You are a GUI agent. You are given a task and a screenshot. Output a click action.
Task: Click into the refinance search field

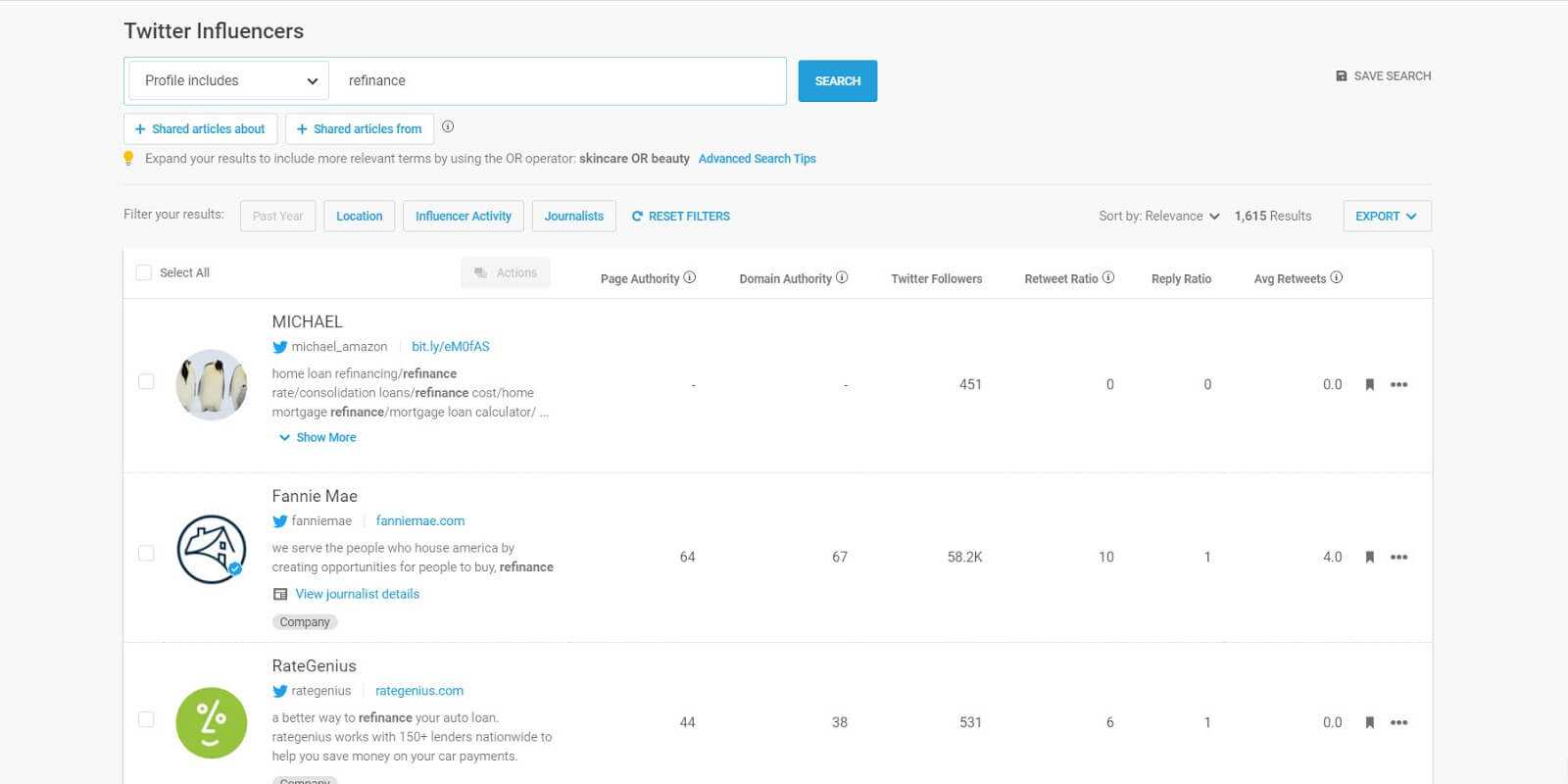(559, 80)
